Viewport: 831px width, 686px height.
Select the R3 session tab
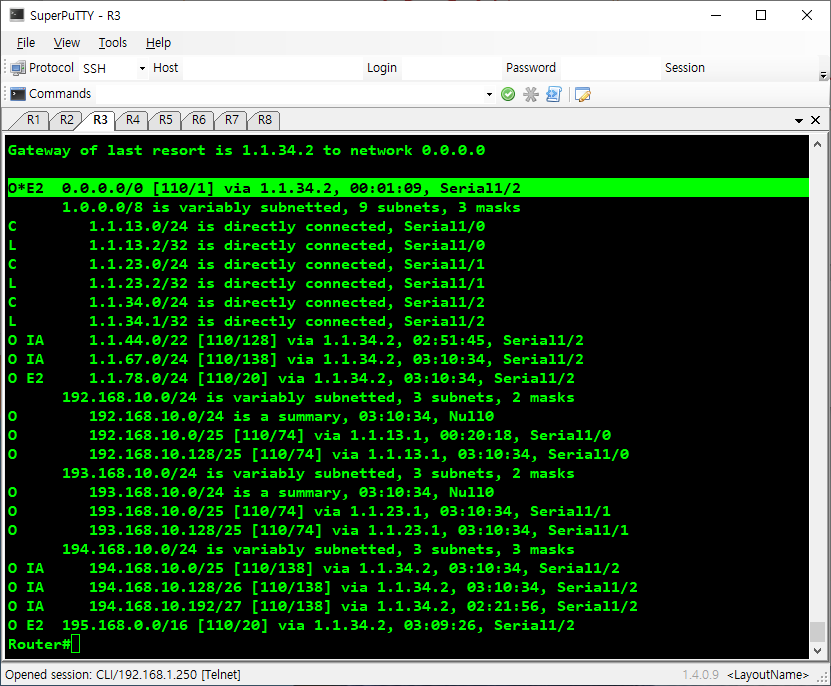(100, 119)
